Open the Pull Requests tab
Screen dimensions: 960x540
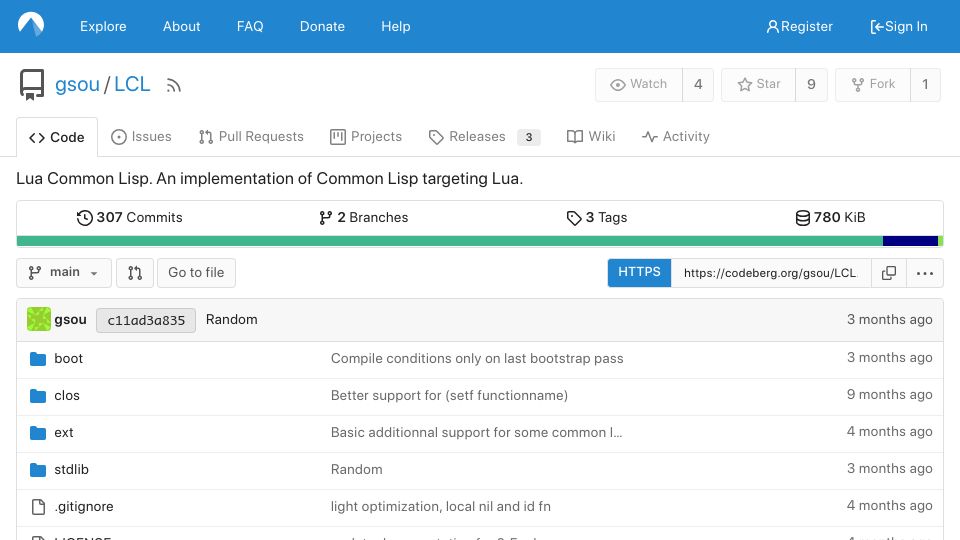[x=251, y=137]
